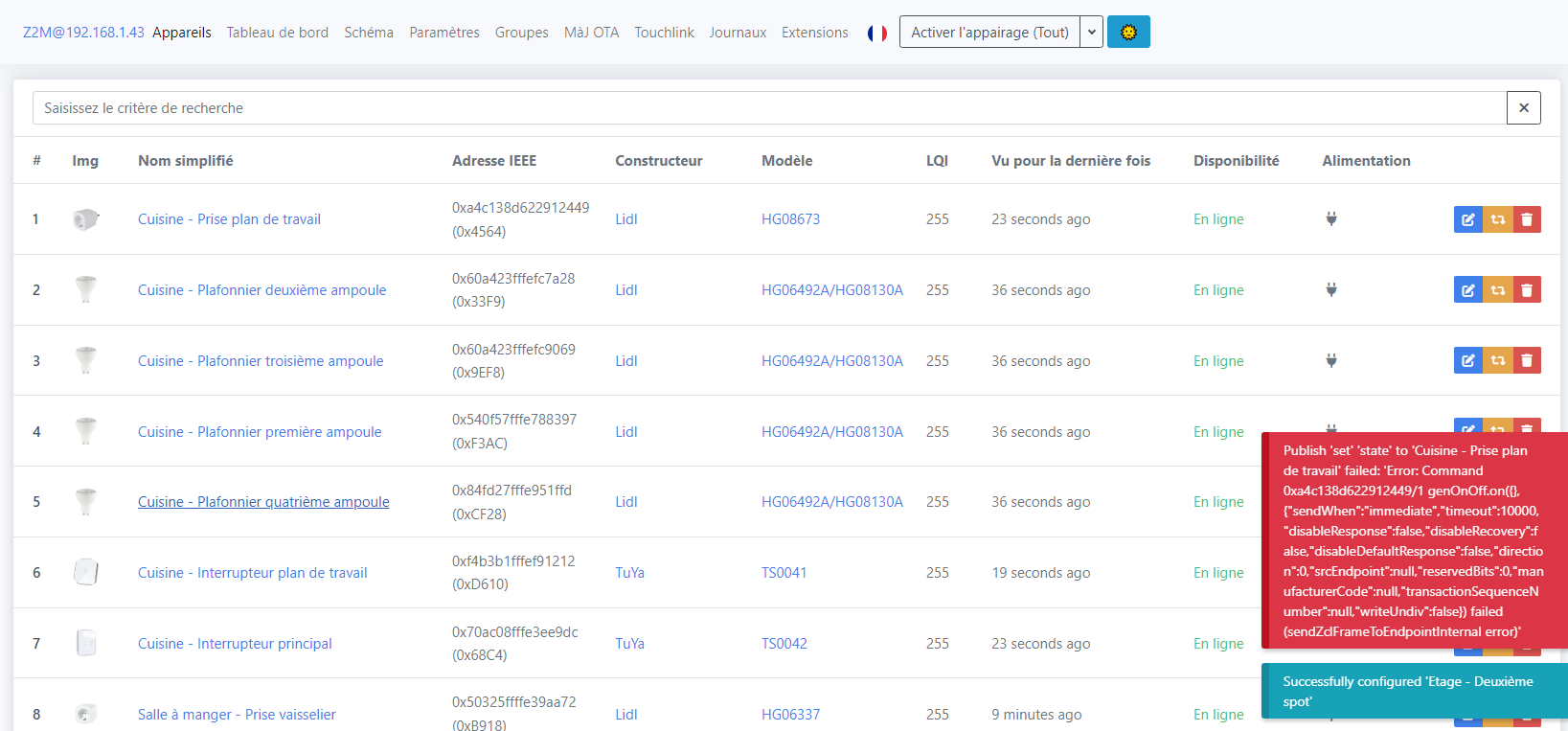Click the yellow reconfigure icon for device row 2
Image resolution: width=1568 pixels, height=731 pixels.
click(1497, 289)
